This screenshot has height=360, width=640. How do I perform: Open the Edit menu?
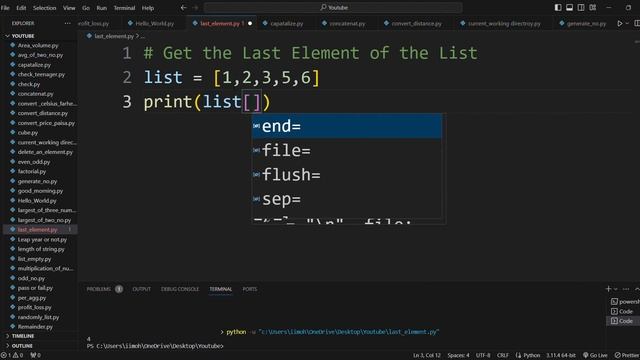[x=21, y=8]
